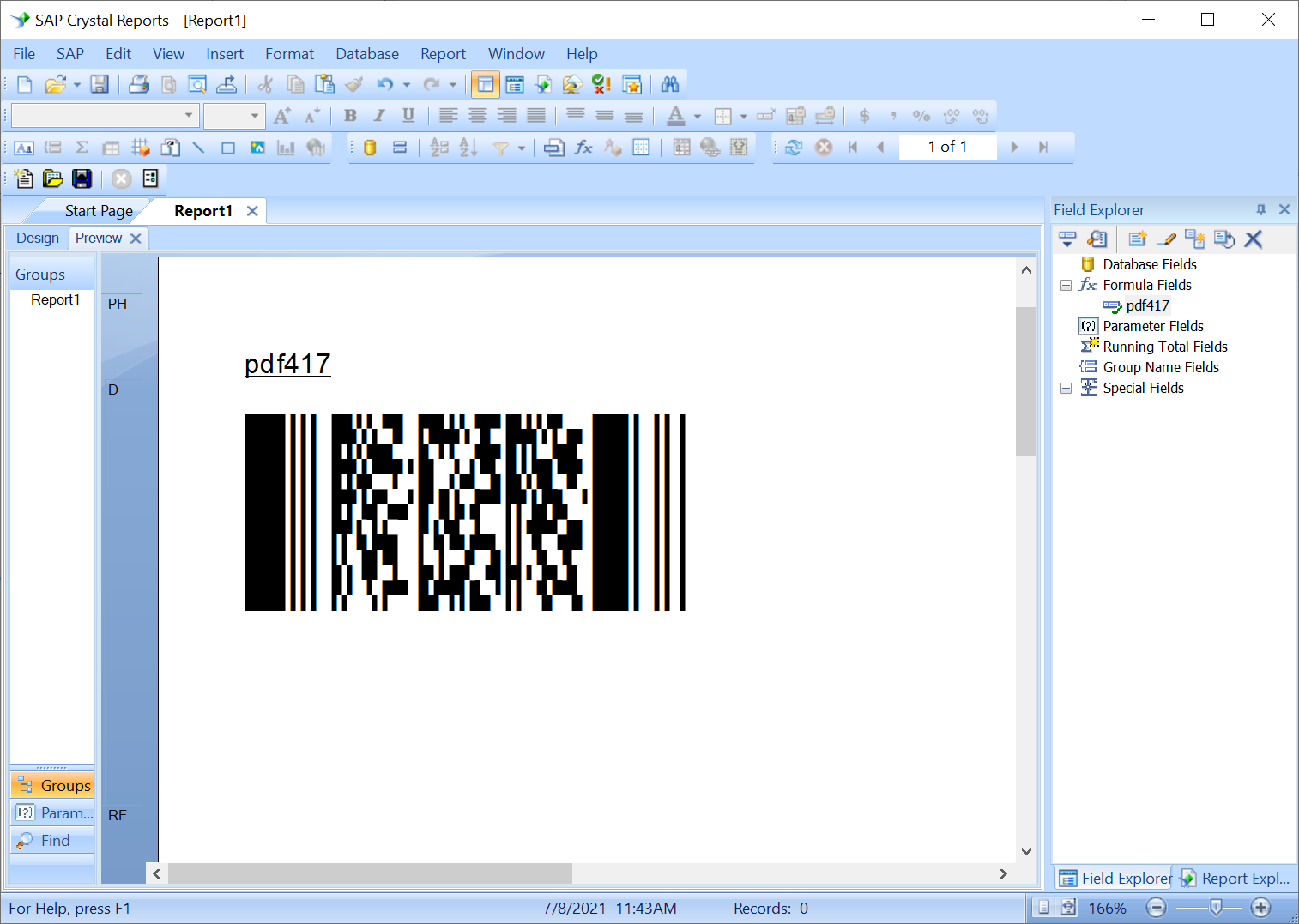This screenshot has width=1299, height=924.
Task: Open the borders dropdown arrow
Action: coord(744,116)
